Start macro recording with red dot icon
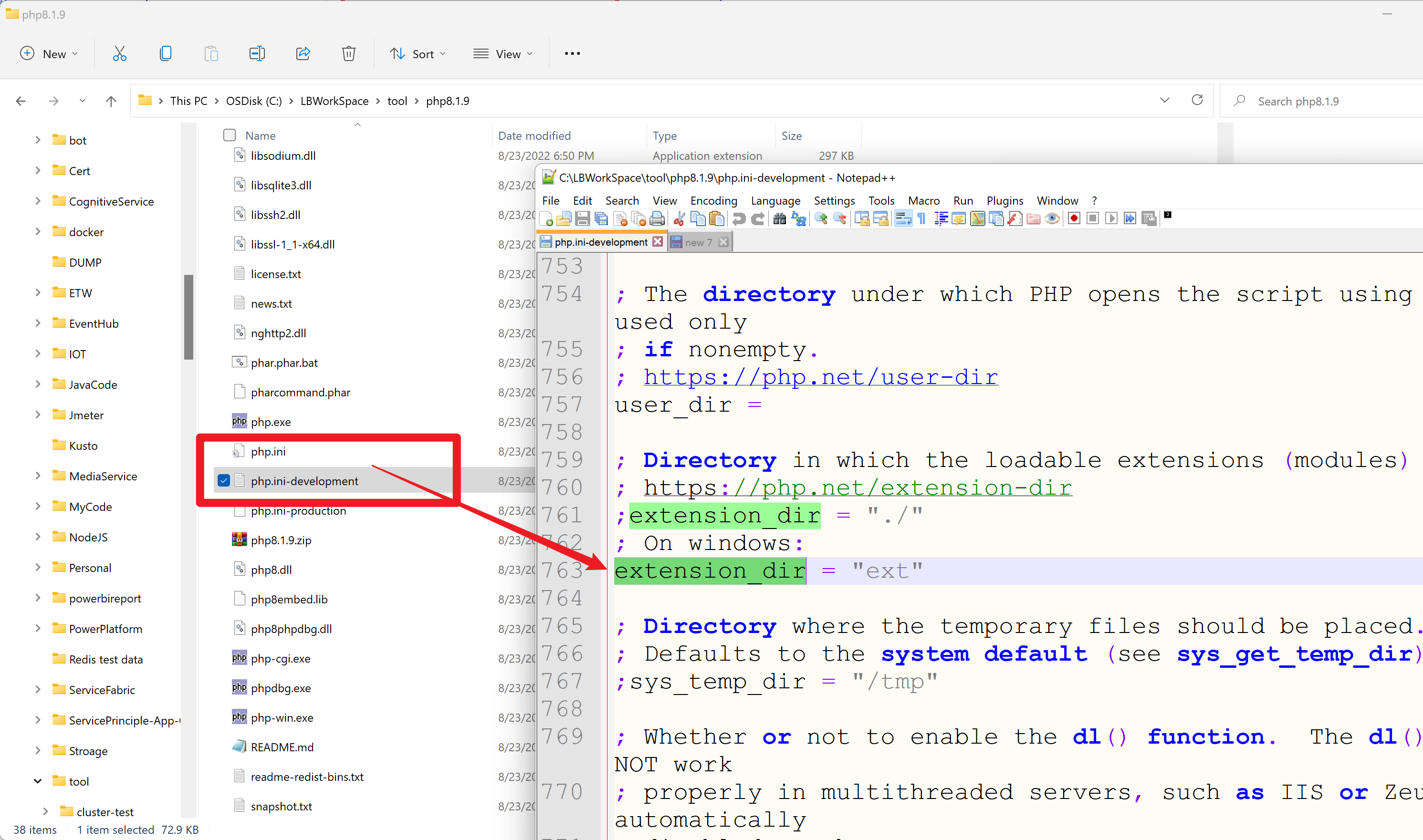Viewport: 1423px width, 840px height. pyautogui.click(x=1074, y=219)
